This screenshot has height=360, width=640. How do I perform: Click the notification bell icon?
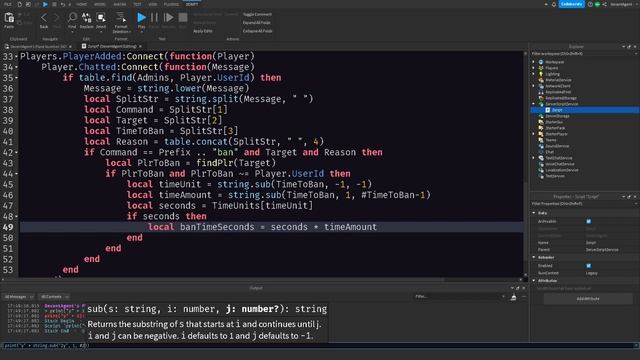[554, 4]
